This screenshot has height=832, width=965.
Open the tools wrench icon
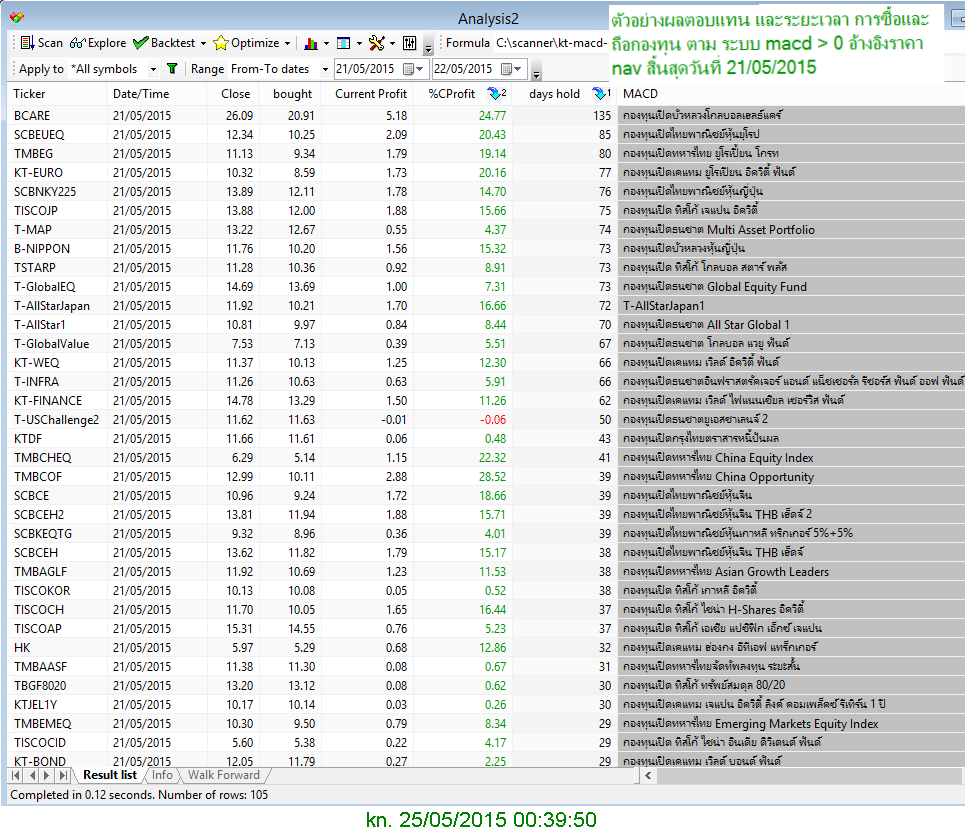tap(377, 43)
